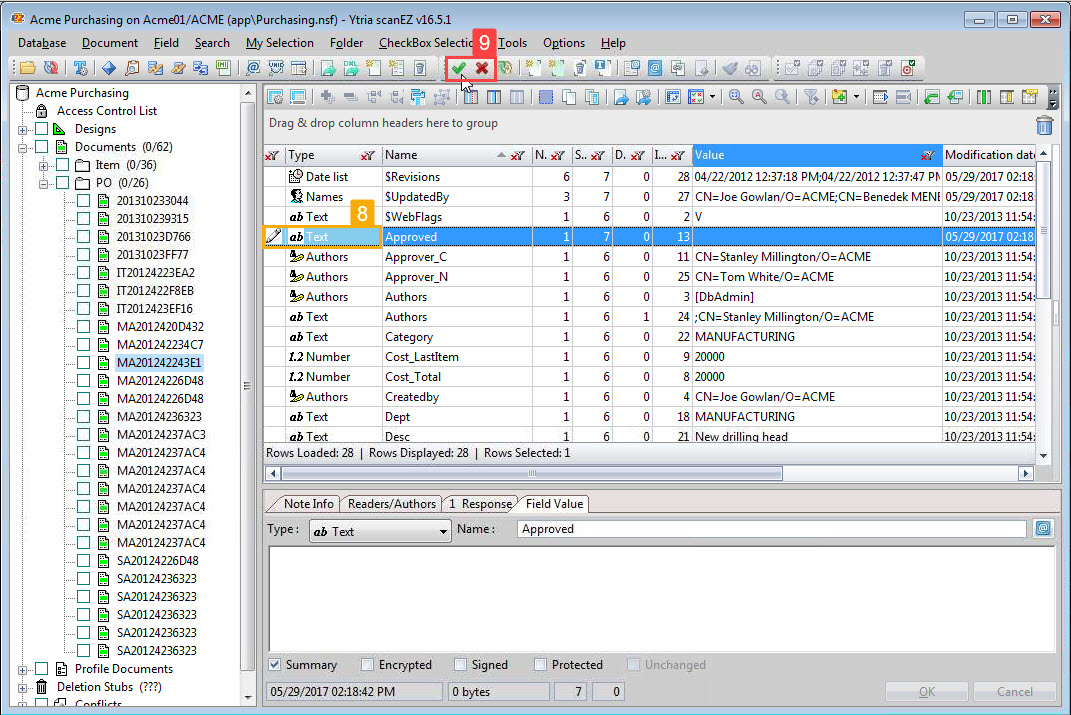
Task: Collapse the Documents folder in the sidebar tree
Action: click(x=21, y=146)
